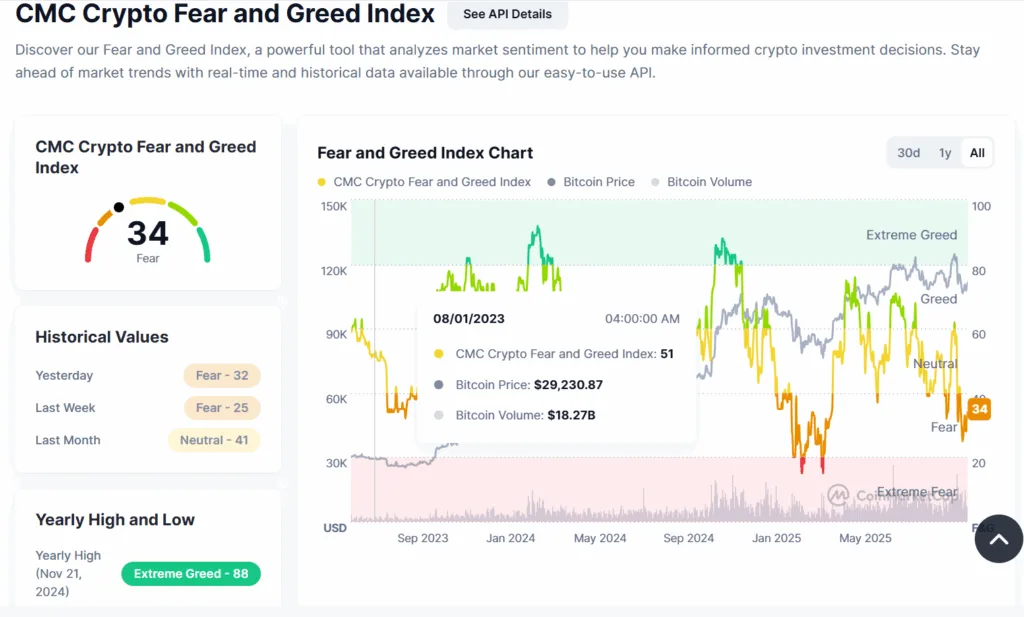1024x617 pixels.
Task: Hide the Bitcoin Volume series via its legend entry
Action: (706, 182)
